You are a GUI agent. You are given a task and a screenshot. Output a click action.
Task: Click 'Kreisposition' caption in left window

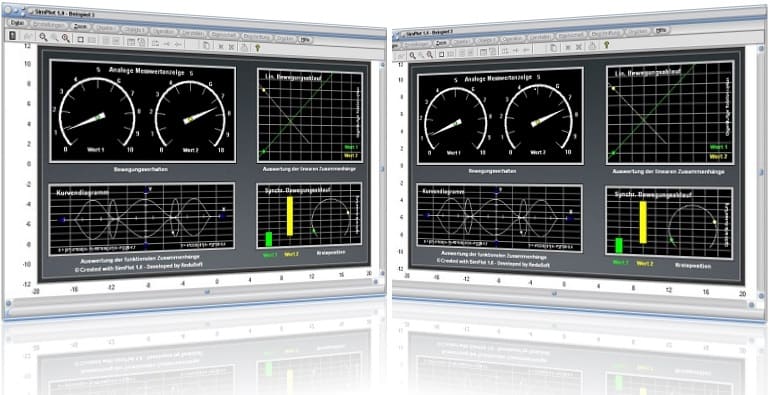tap(330, 253)
